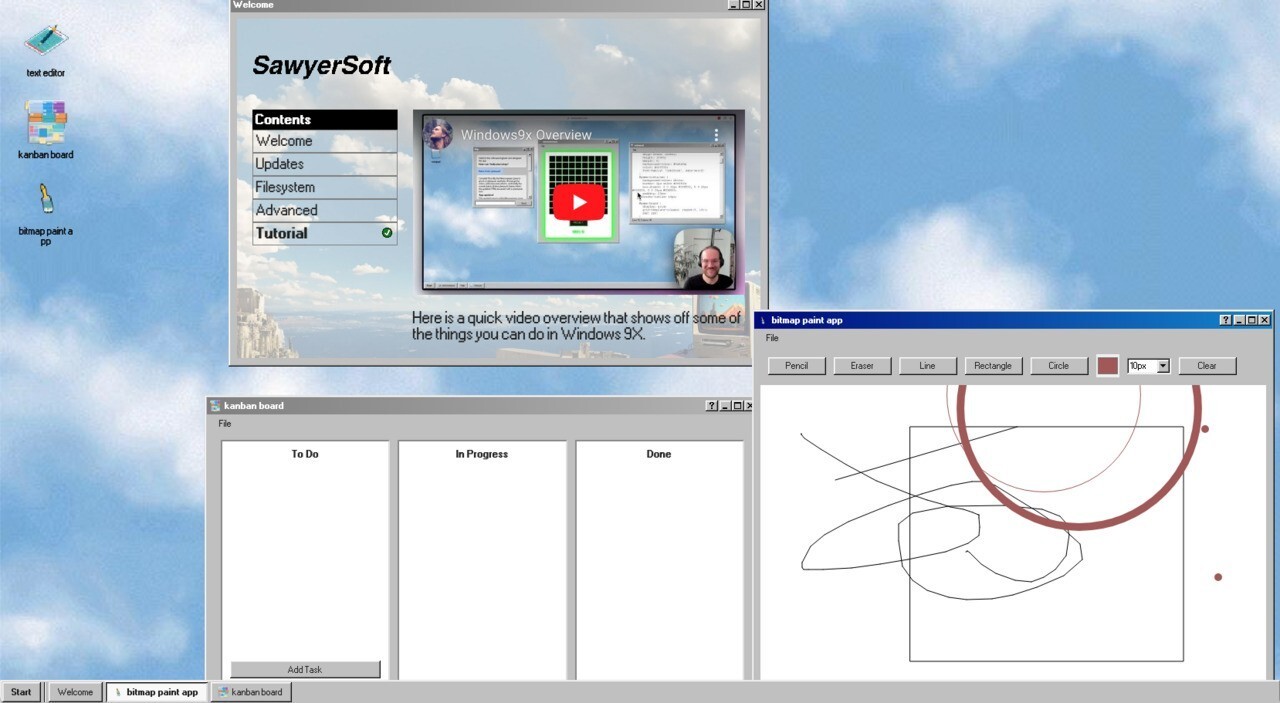Viewport: 1280px width, 703px height.
Task: Choose the Rectangle drawing tool
Action: tap(992, 366)
